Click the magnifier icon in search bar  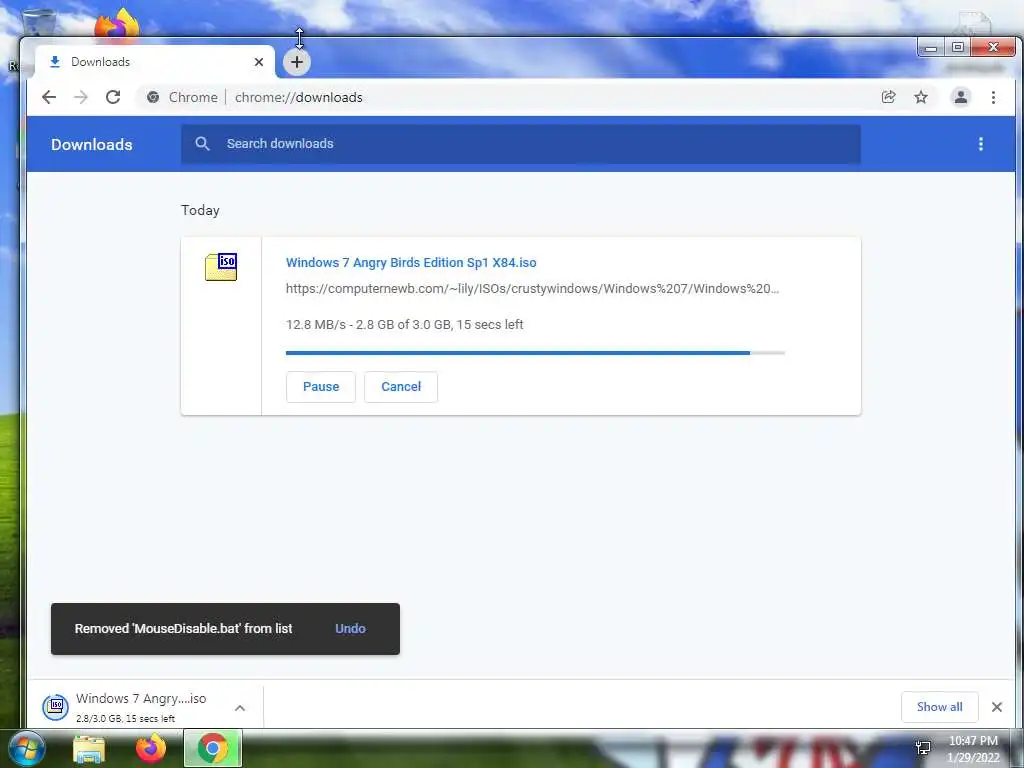coord(202,144)
